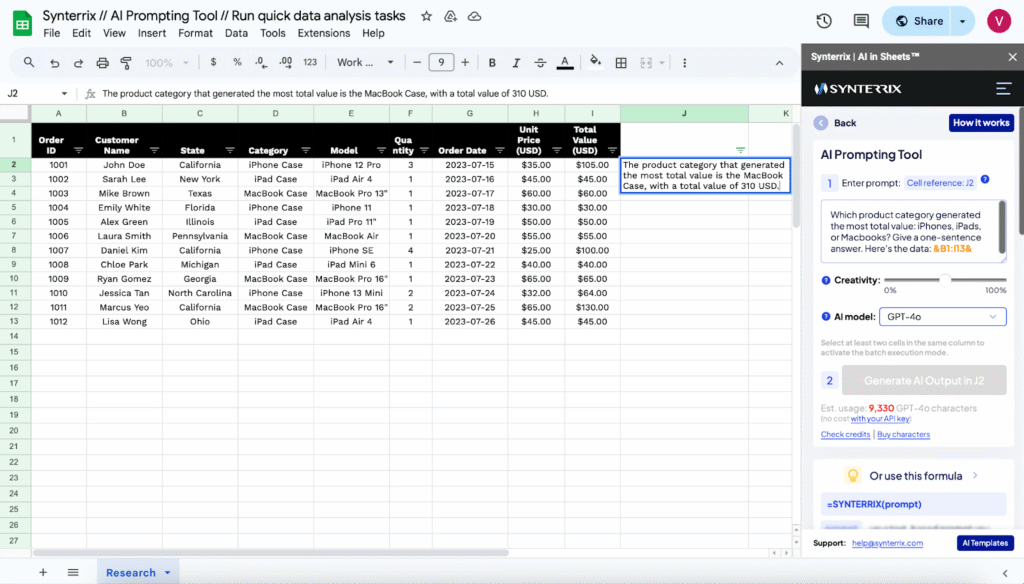Open the Category column filter
Screen dimensions: 1024x584
tap(306, 150)
